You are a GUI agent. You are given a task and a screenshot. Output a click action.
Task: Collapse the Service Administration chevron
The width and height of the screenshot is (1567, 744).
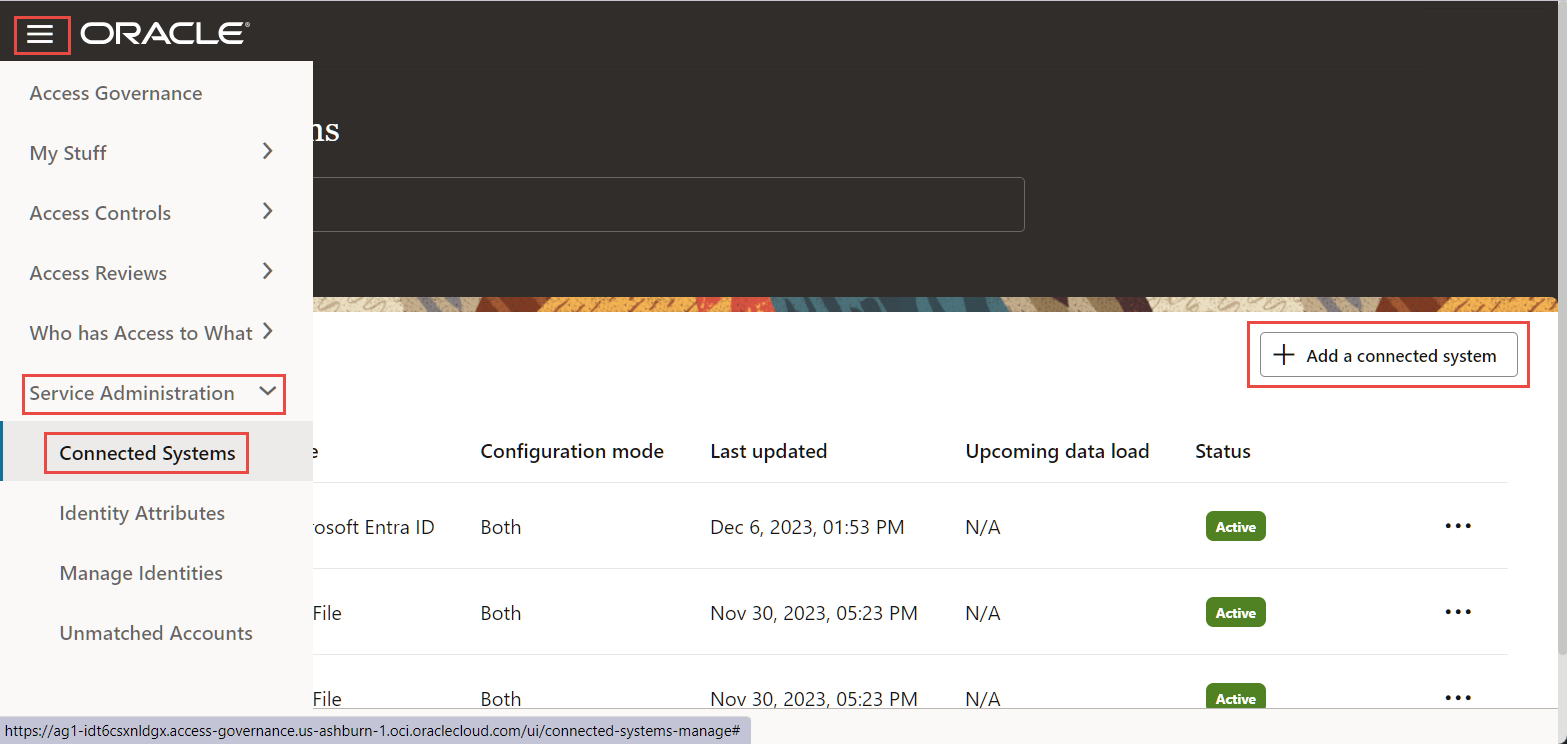(x=267, y=392)
